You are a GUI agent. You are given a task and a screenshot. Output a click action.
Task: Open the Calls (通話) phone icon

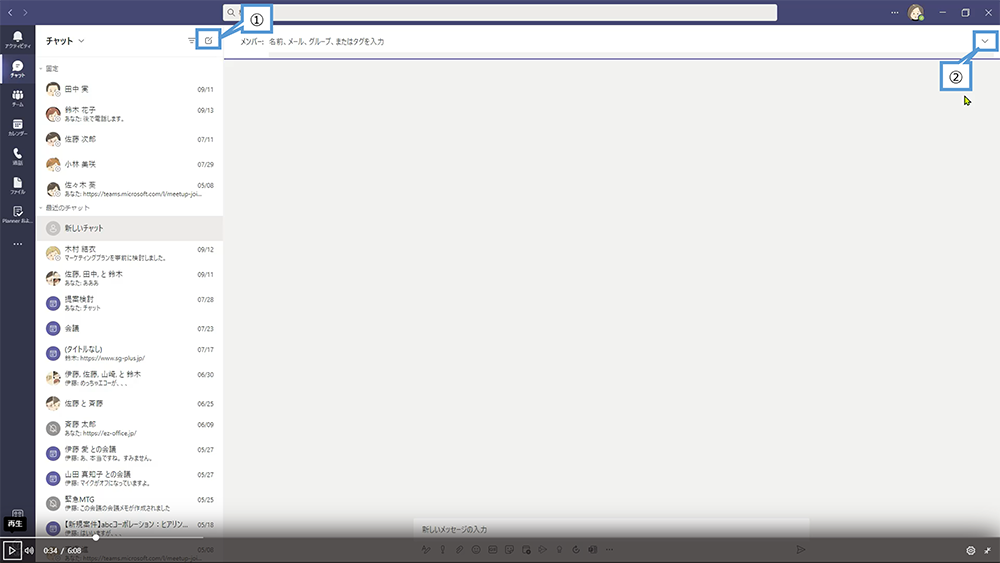[x=17, y=156]
